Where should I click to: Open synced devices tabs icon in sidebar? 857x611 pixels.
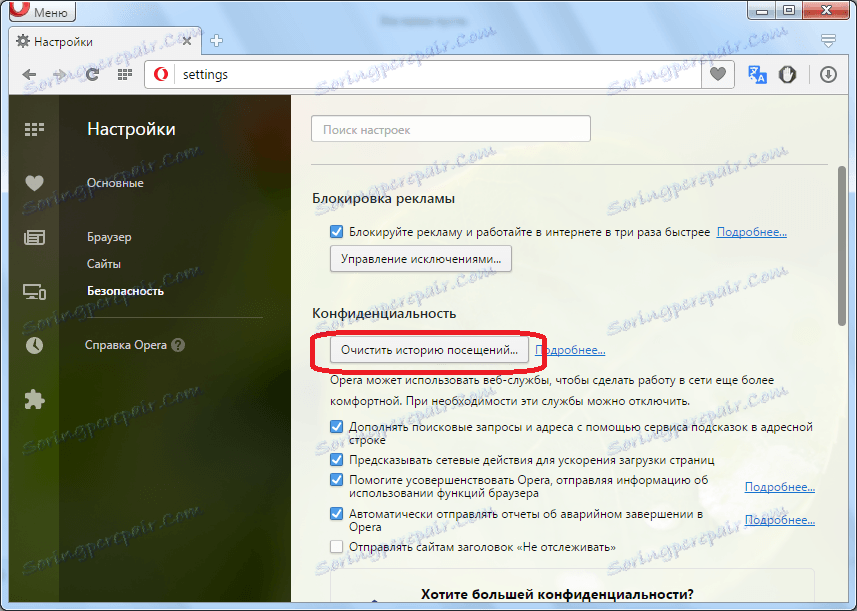tap(34, 291)
